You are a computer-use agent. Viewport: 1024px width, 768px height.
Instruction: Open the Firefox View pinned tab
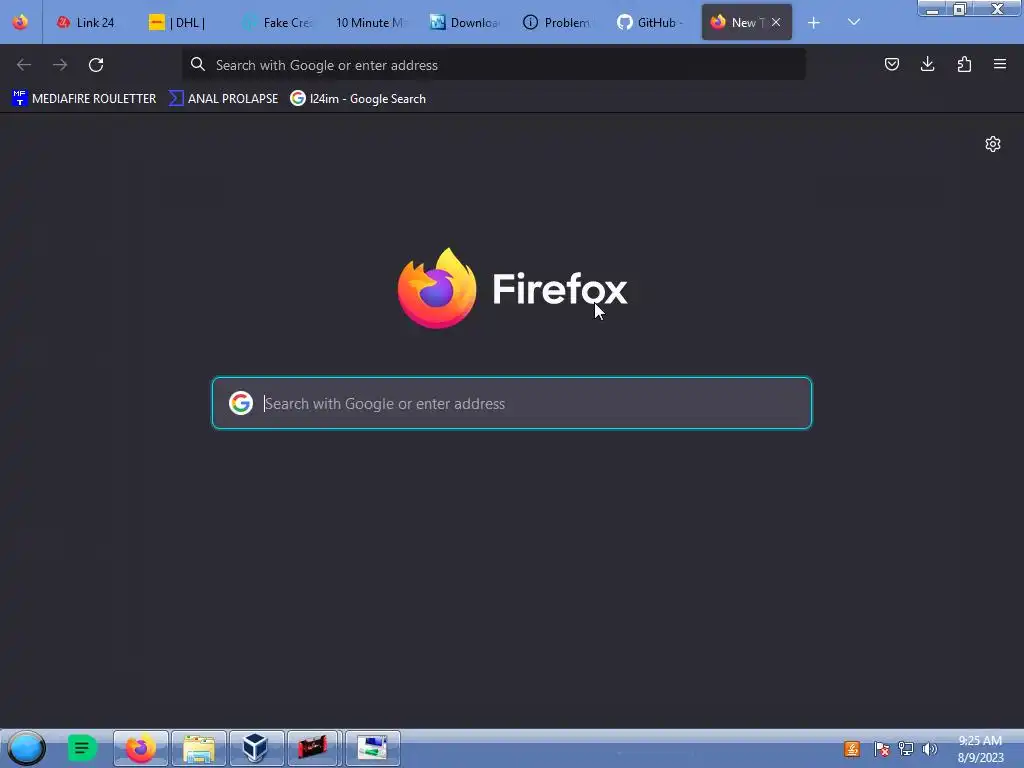pos(20,22)
